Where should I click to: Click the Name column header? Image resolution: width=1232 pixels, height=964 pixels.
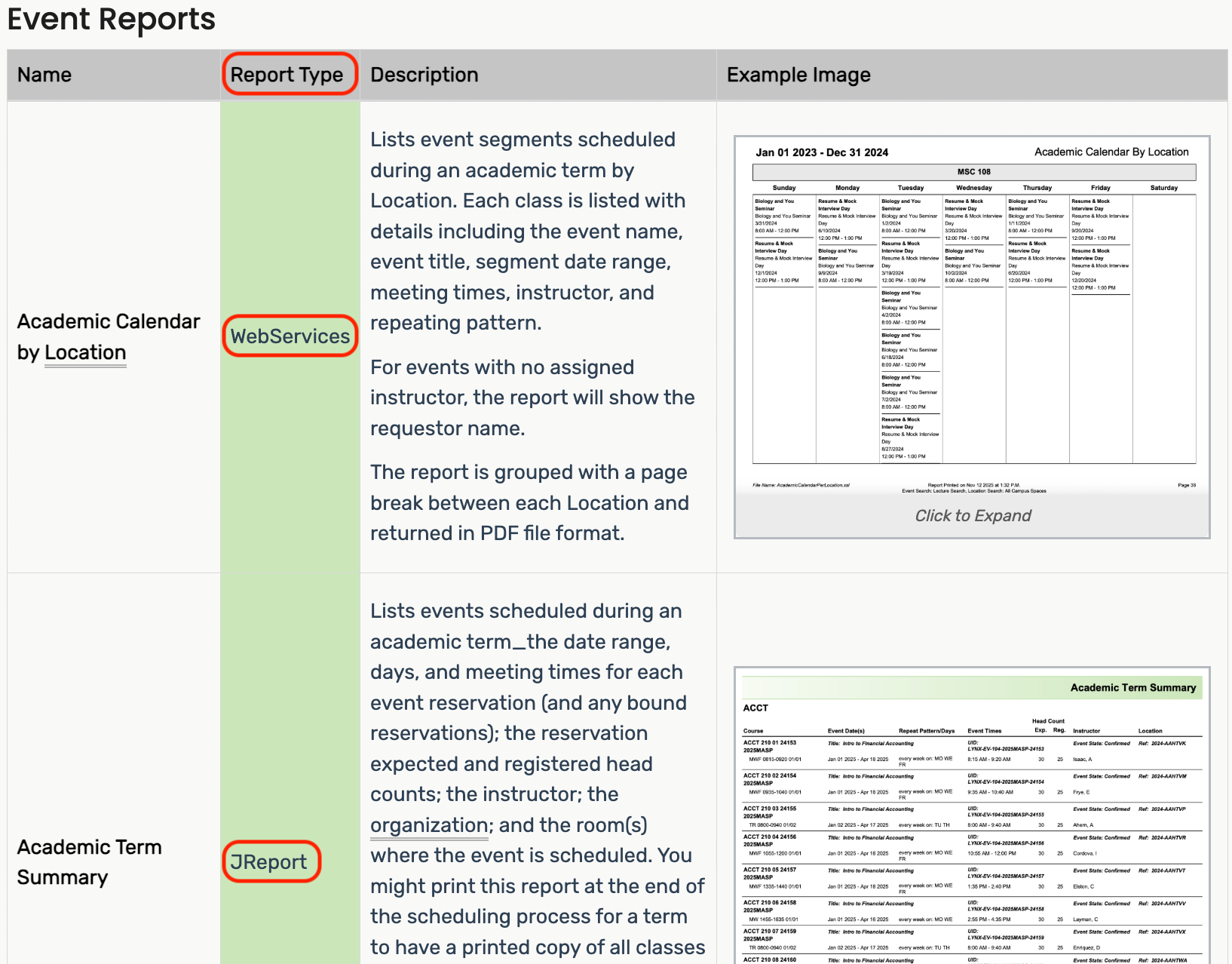pos(44,75)
